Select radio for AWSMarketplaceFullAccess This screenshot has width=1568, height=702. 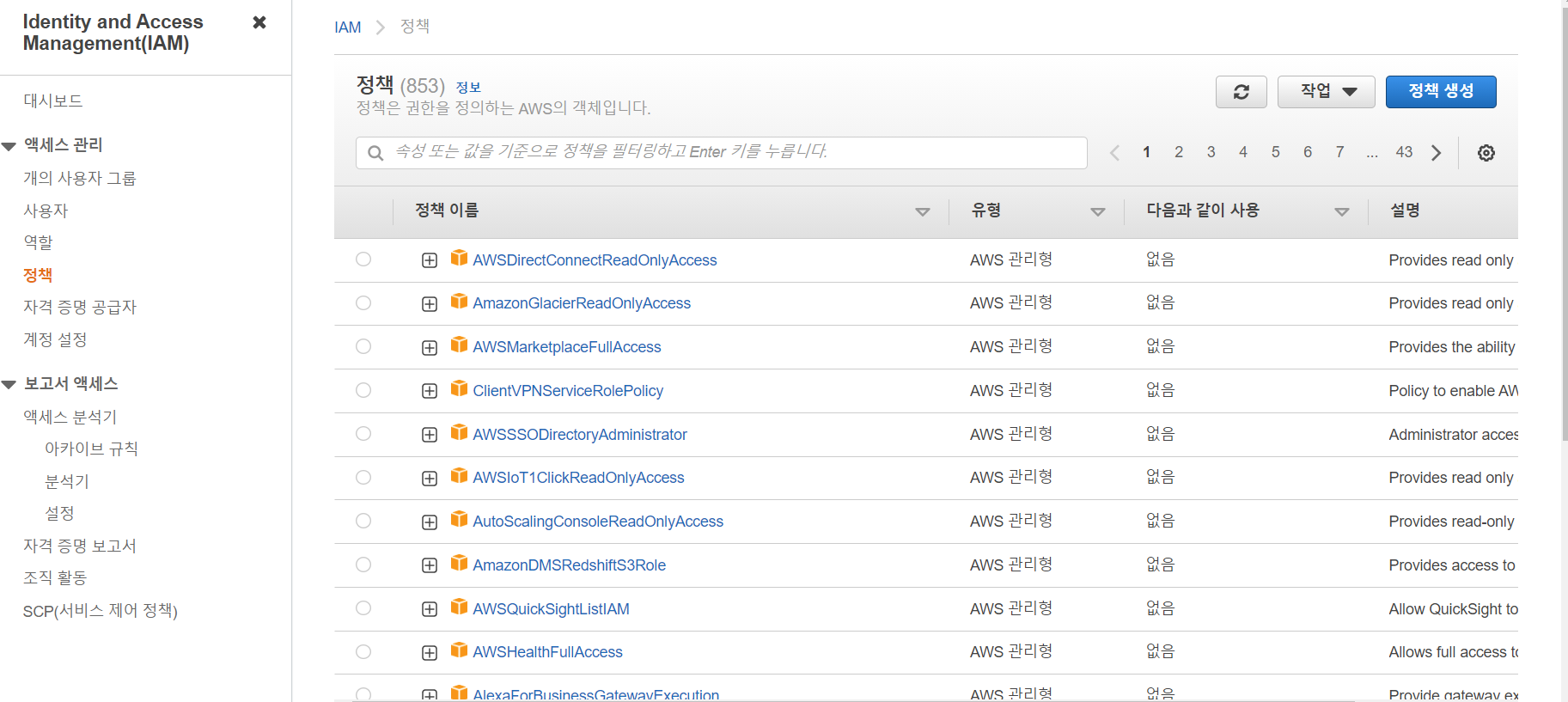click(363, 346)
